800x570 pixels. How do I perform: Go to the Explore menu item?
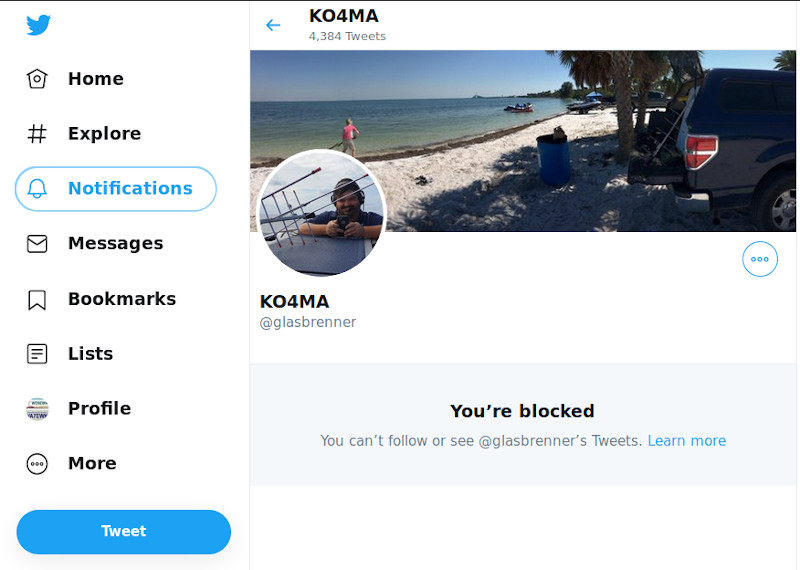(104, 134)
